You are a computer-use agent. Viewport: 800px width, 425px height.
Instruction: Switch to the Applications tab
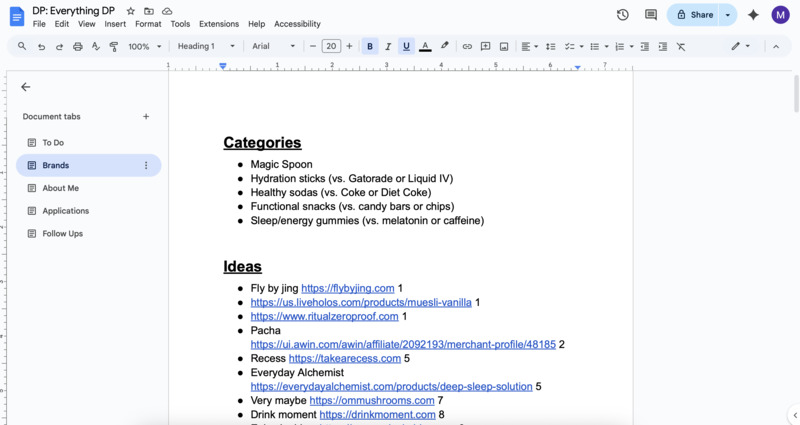89,211
